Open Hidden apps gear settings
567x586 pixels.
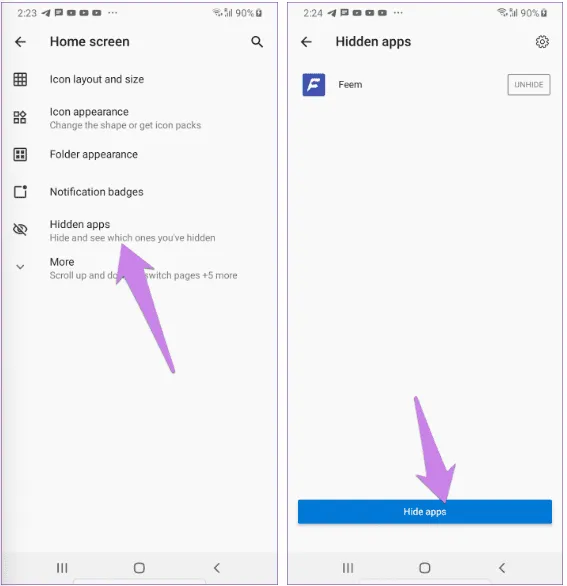[x=542, y=41]
